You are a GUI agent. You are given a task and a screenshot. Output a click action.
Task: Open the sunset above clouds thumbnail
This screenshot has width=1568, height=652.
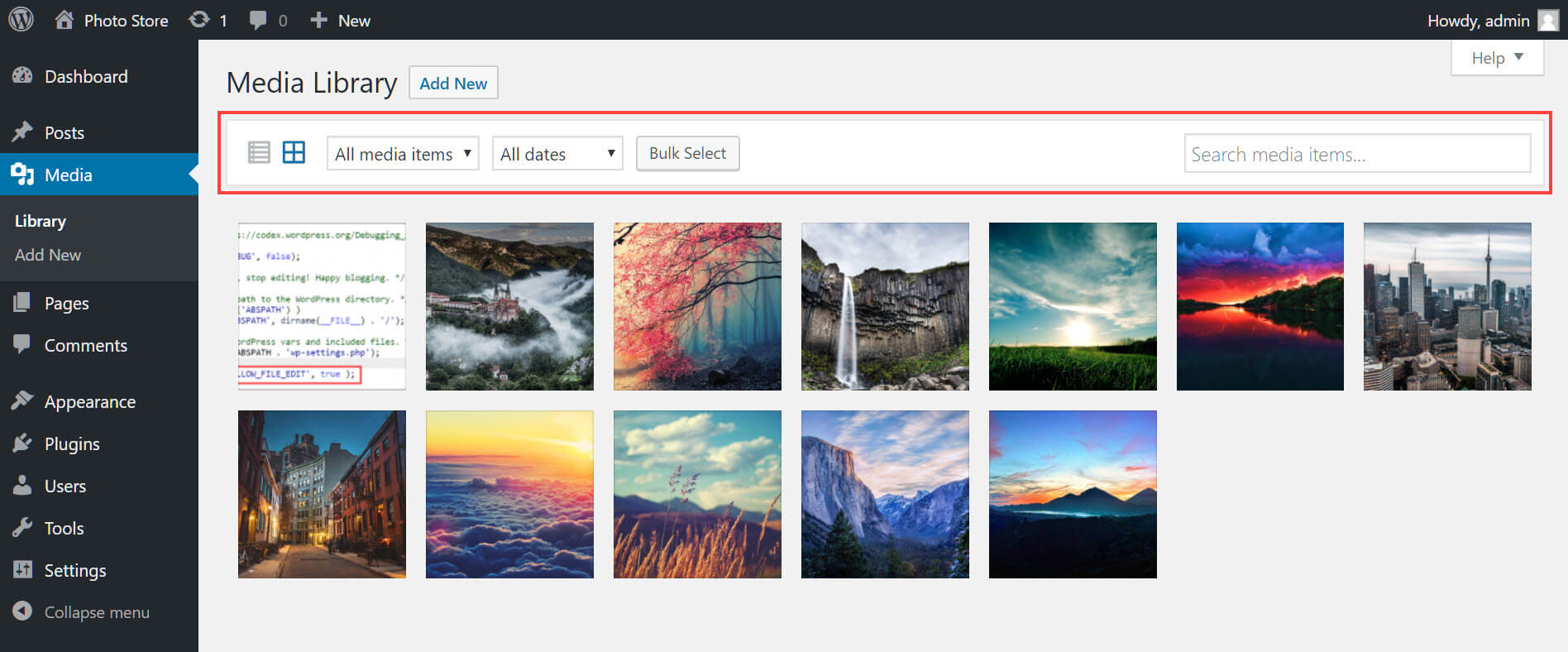509,494
